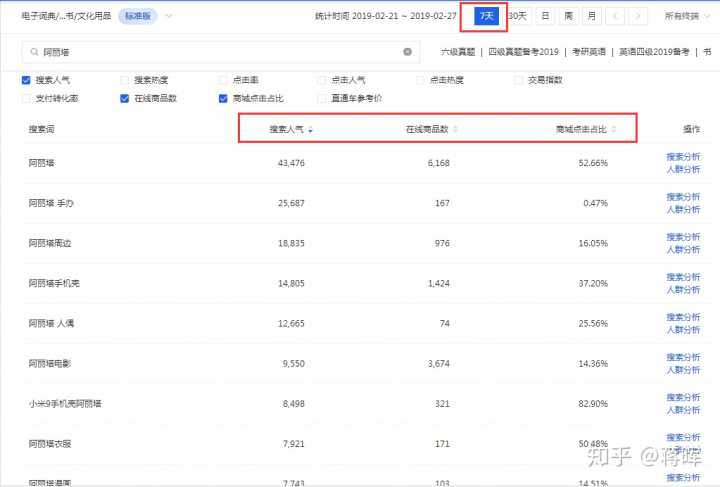Viewport: 720px width, 487px height.
Task: Clear the search box with the X icon
Action: (407, 52)
